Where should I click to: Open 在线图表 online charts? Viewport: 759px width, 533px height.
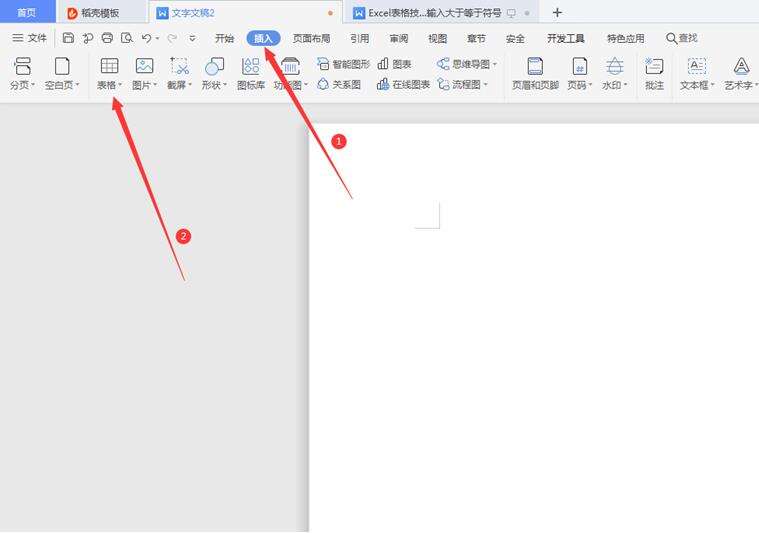click(x=403, y=85)
